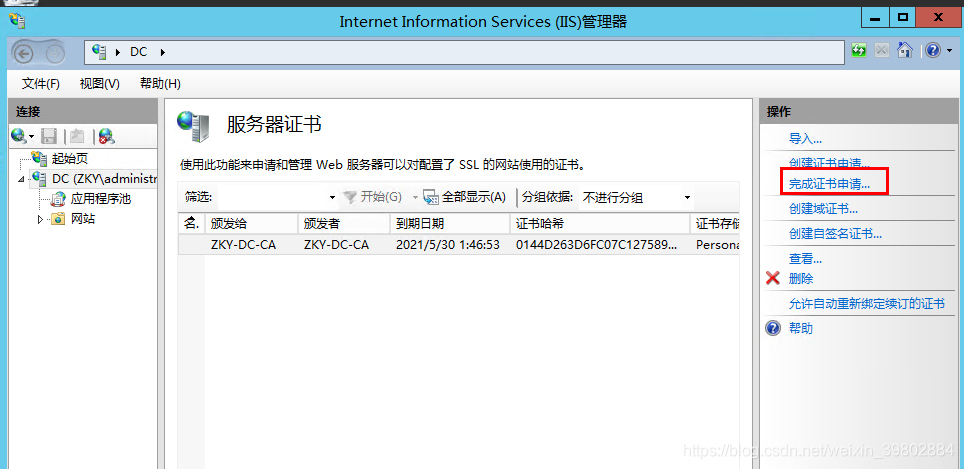Click the 导入... import action
The image size is (964, 469).
pos(805,139)
